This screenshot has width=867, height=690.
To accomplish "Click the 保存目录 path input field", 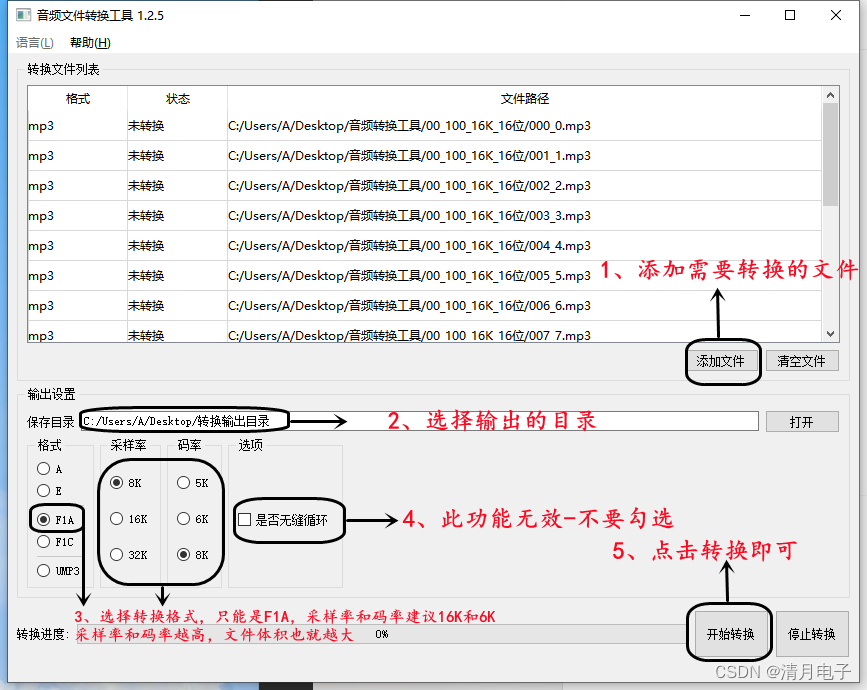I will tap(420, 421).
